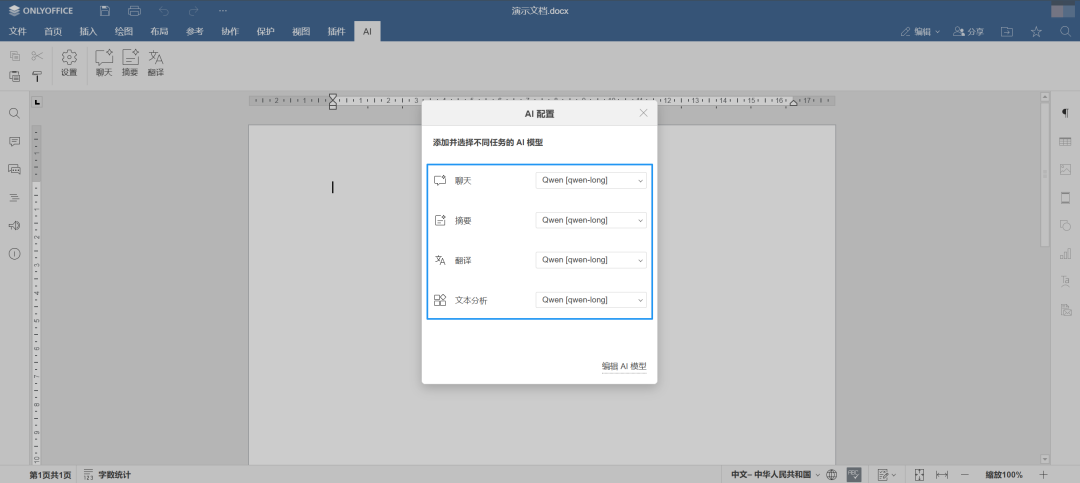This screenshot has width=1080, height=483.
Task: Click the Copy style paintbrush icon
Action: [x=37, y=76]
